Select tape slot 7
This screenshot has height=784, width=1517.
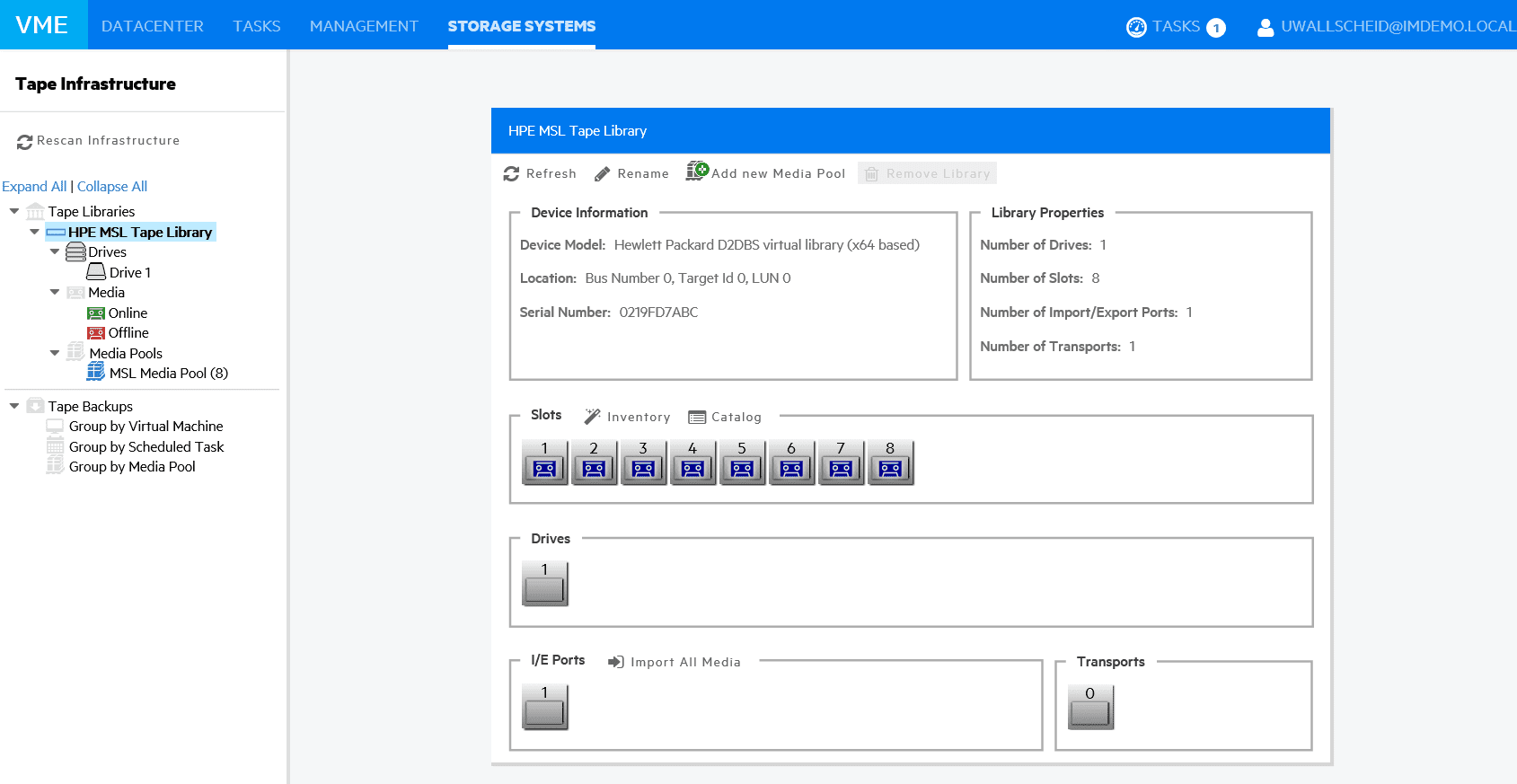842,462
